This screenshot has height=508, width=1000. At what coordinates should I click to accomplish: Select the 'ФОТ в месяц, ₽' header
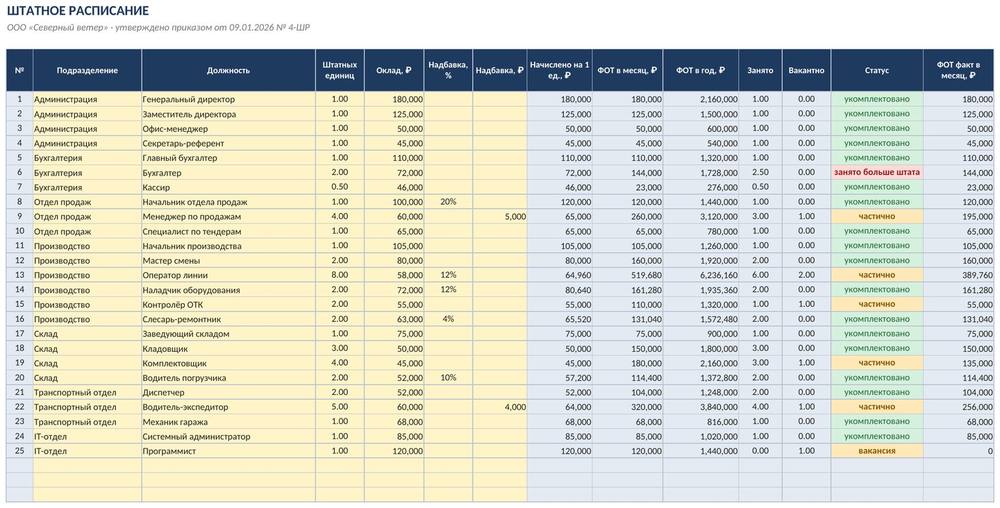(x=628, y=70)
